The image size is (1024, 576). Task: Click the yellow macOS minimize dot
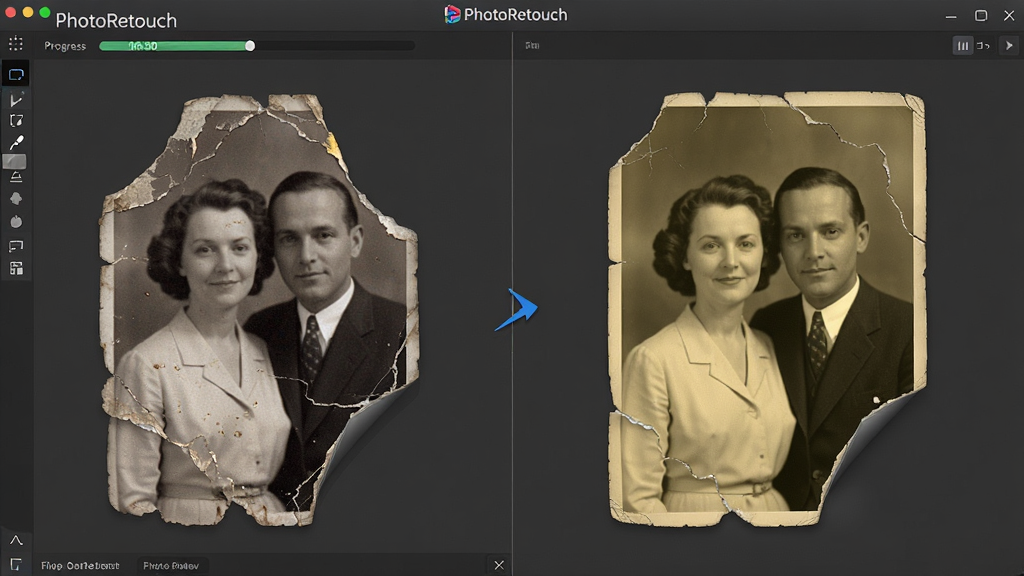[x=27, y=12]
